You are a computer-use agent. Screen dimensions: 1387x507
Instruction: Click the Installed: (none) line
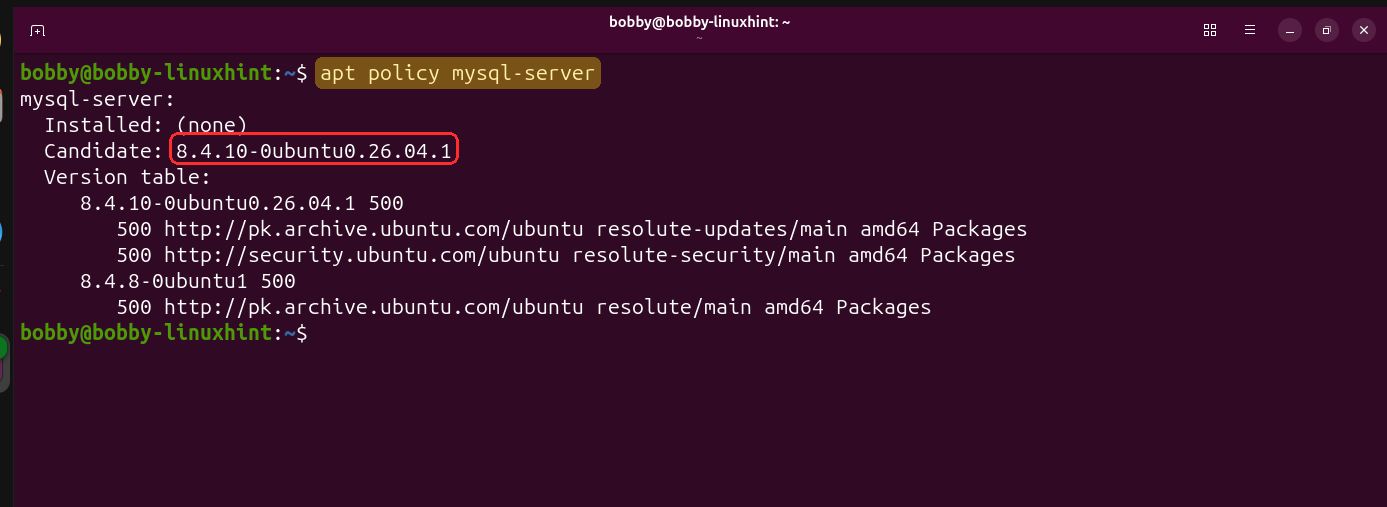click(145, 125)
